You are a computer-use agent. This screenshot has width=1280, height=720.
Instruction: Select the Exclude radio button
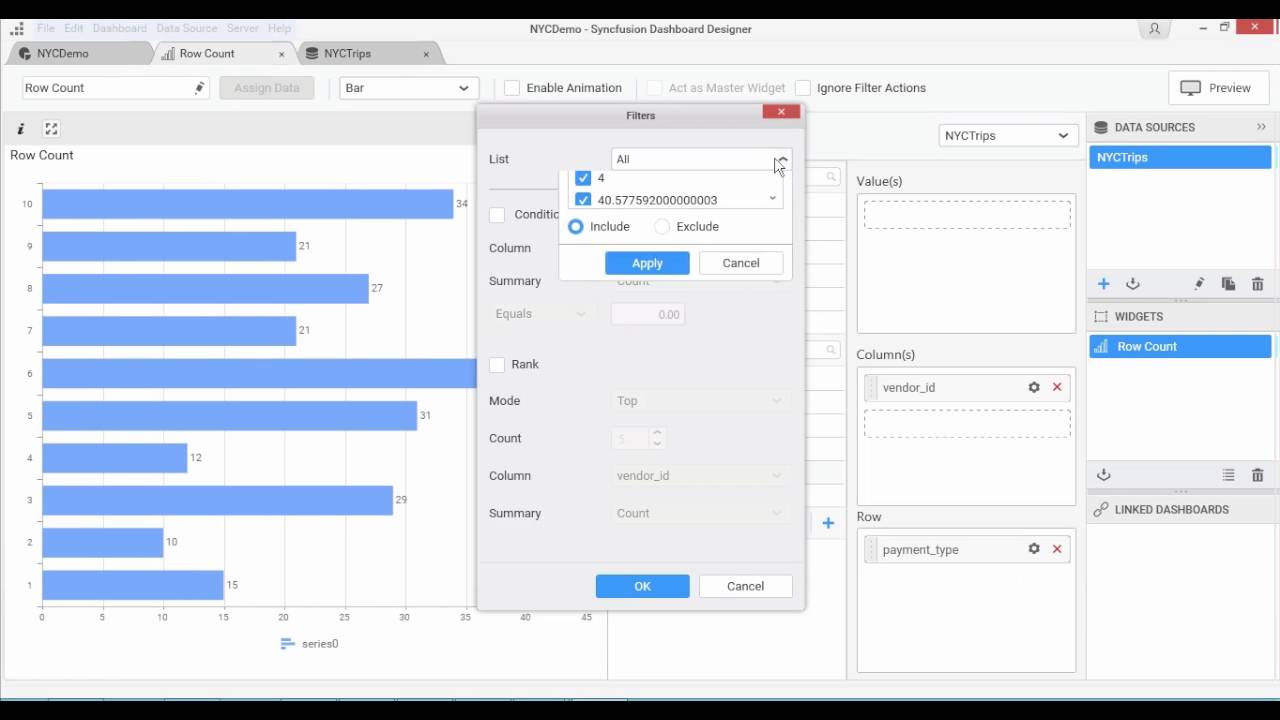pyautogui.click(x=662, y=227)
